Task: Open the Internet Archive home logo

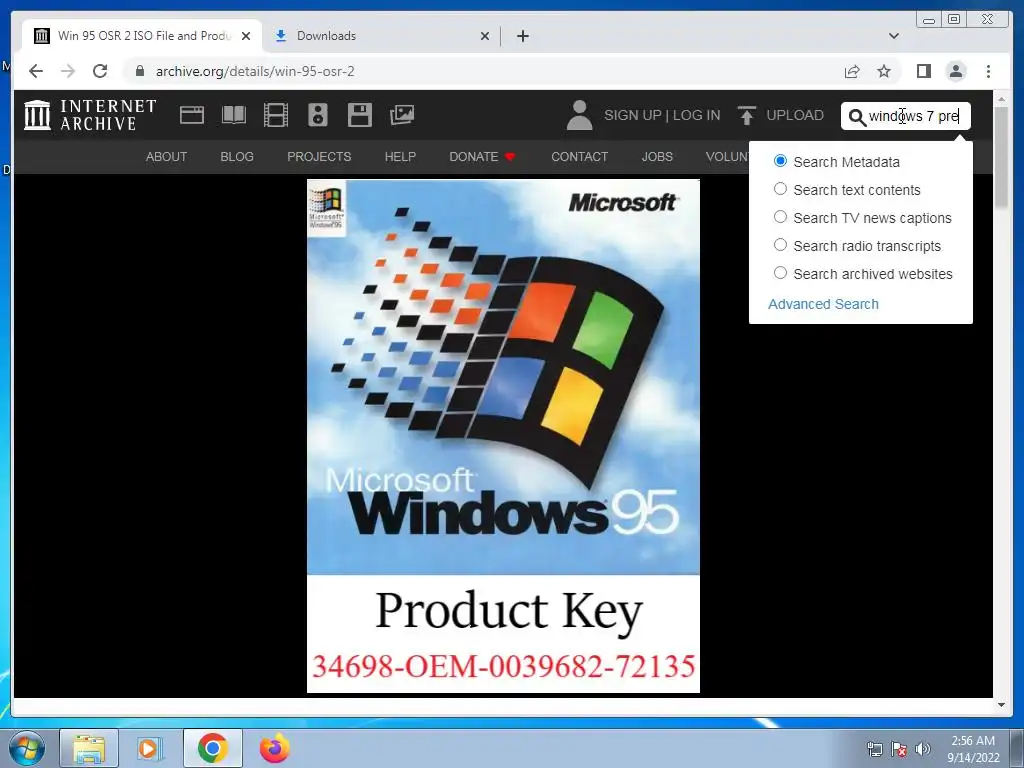Action: tap(90, 115)
